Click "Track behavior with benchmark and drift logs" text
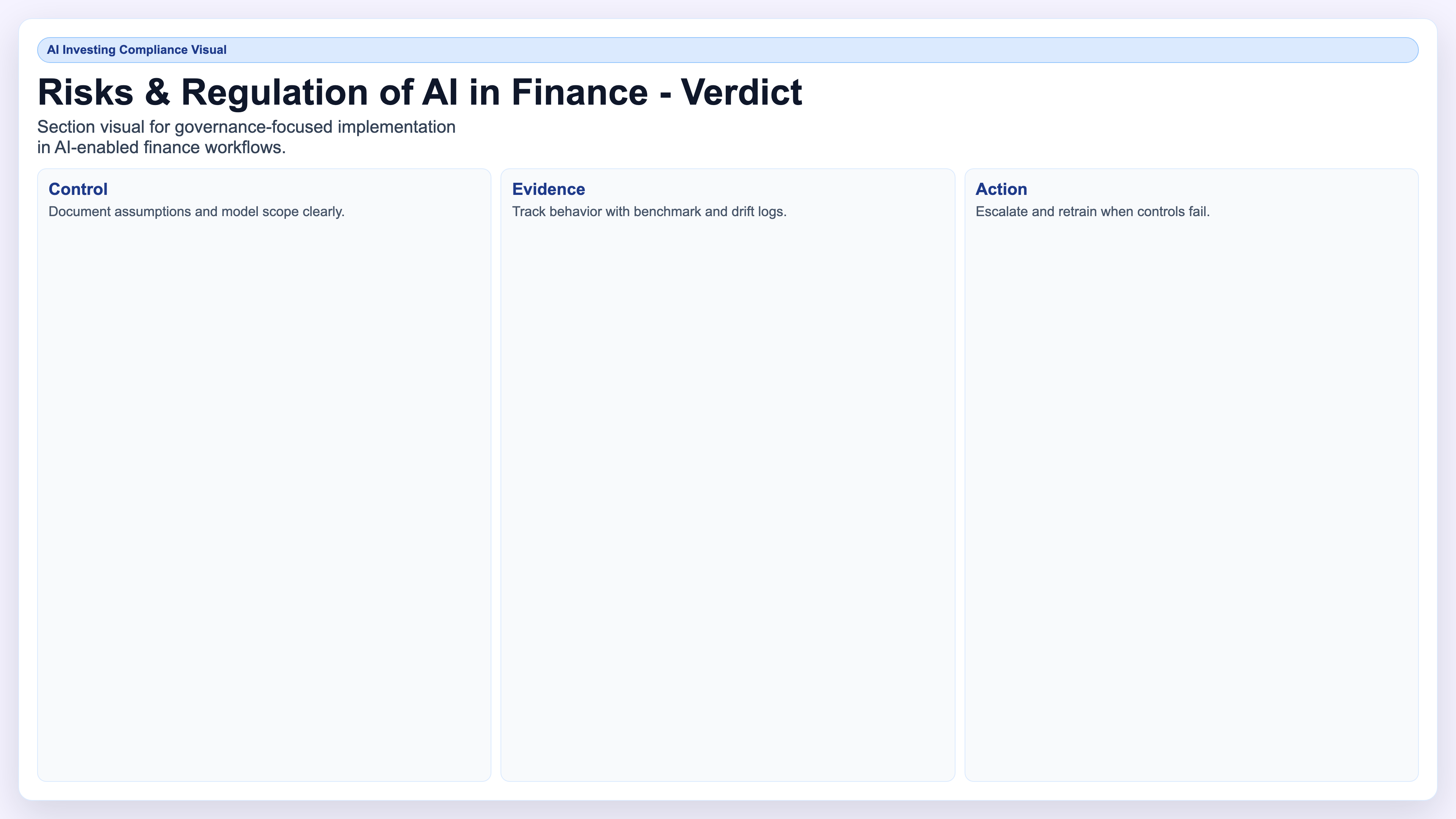1456x819 pixels. (649, 212)
